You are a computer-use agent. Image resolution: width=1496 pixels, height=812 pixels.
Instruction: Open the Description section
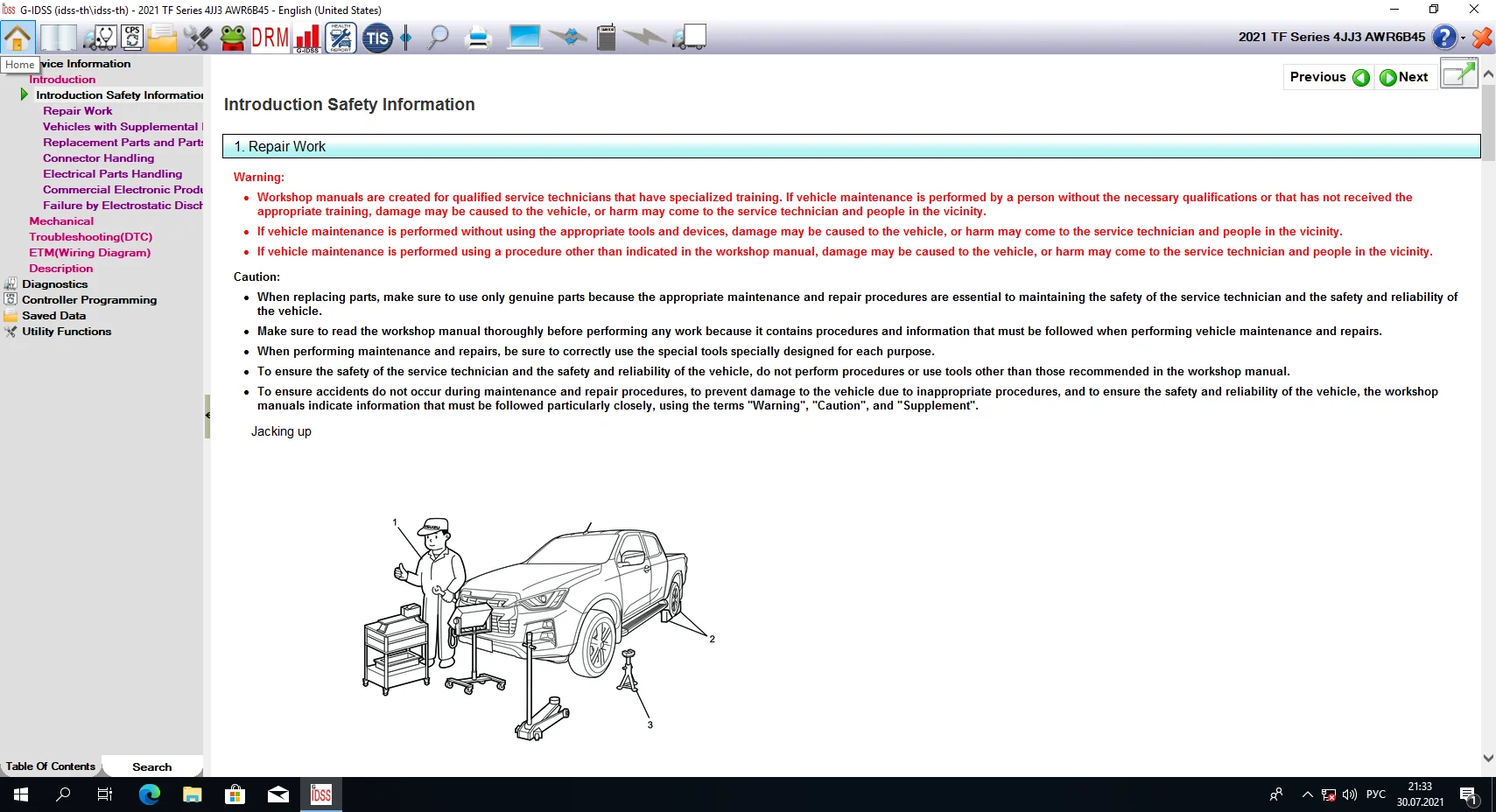point(61,269)
